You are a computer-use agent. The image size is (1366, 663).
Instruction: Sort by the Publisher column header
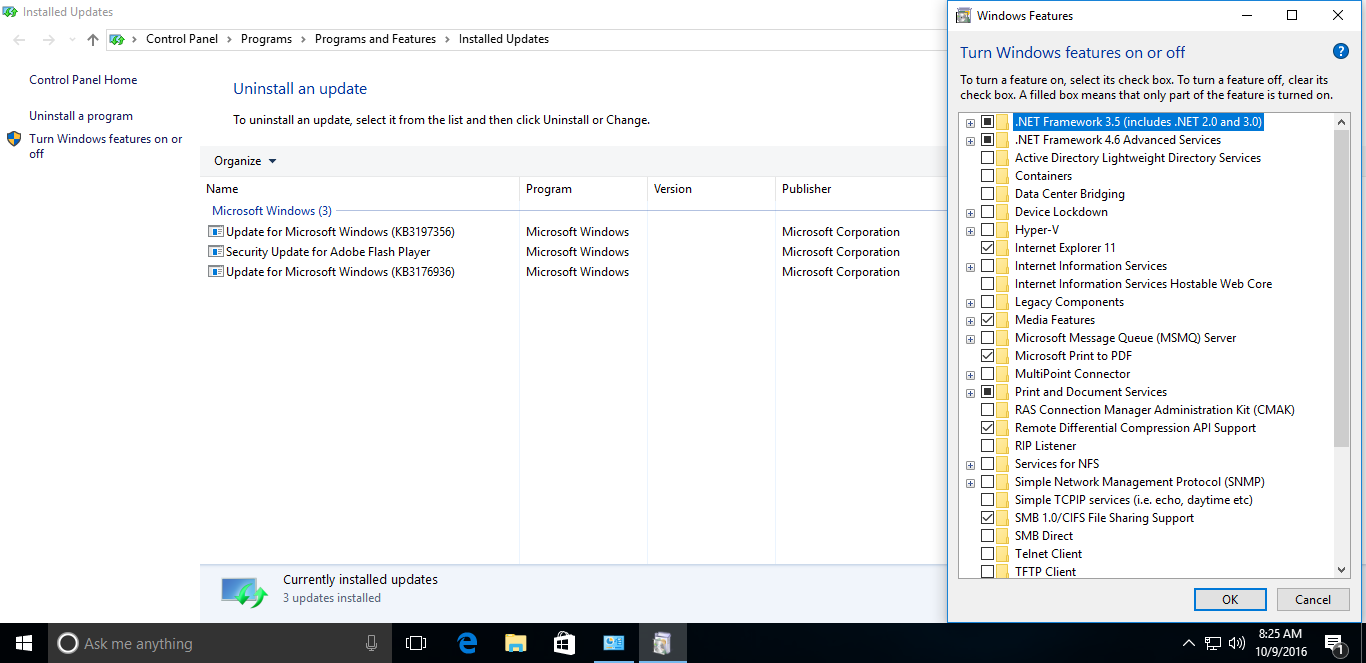[x=860, y=189]
